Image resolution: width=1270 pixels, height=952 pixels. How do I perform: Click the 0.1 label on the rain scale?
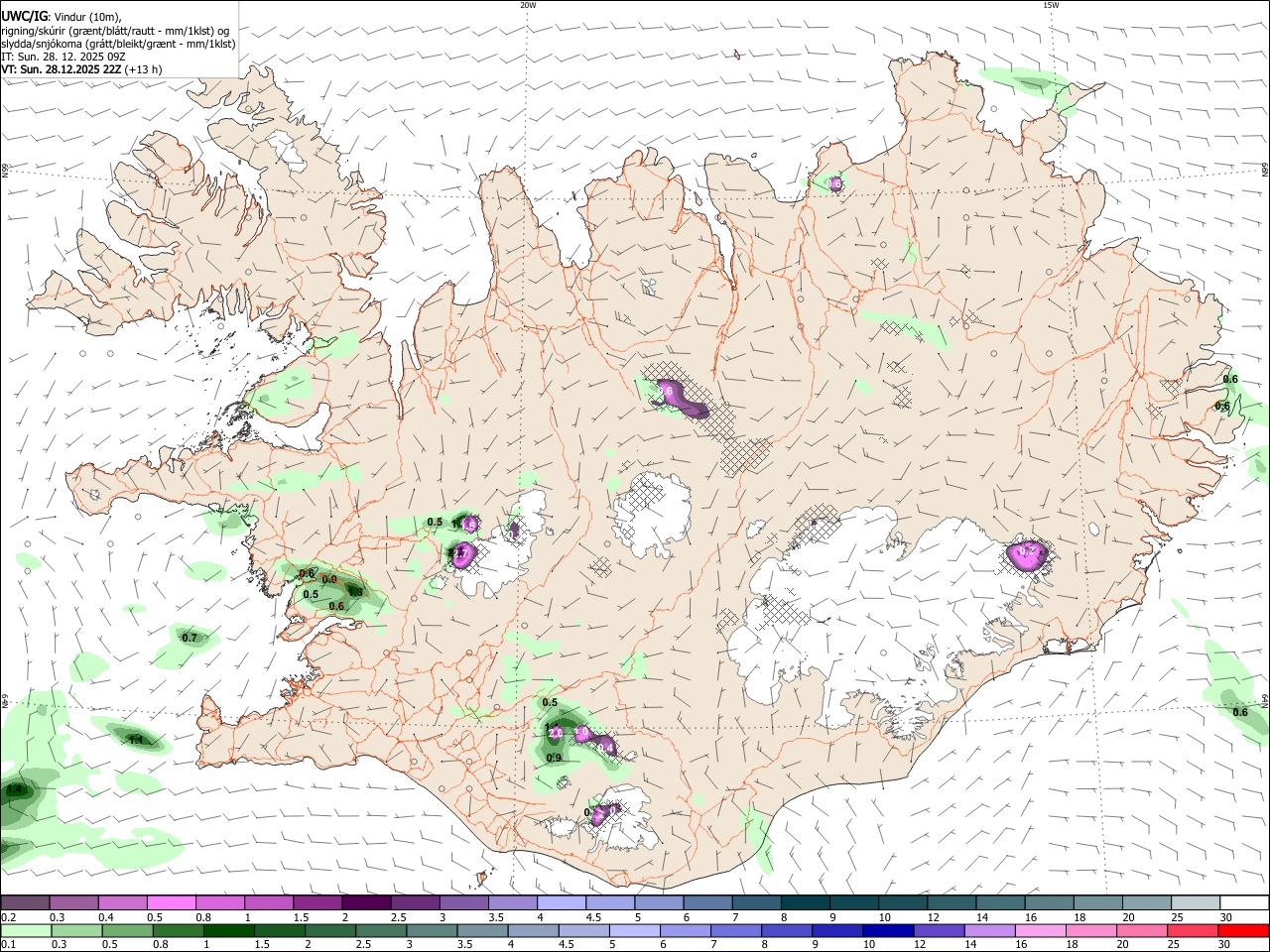8,944
